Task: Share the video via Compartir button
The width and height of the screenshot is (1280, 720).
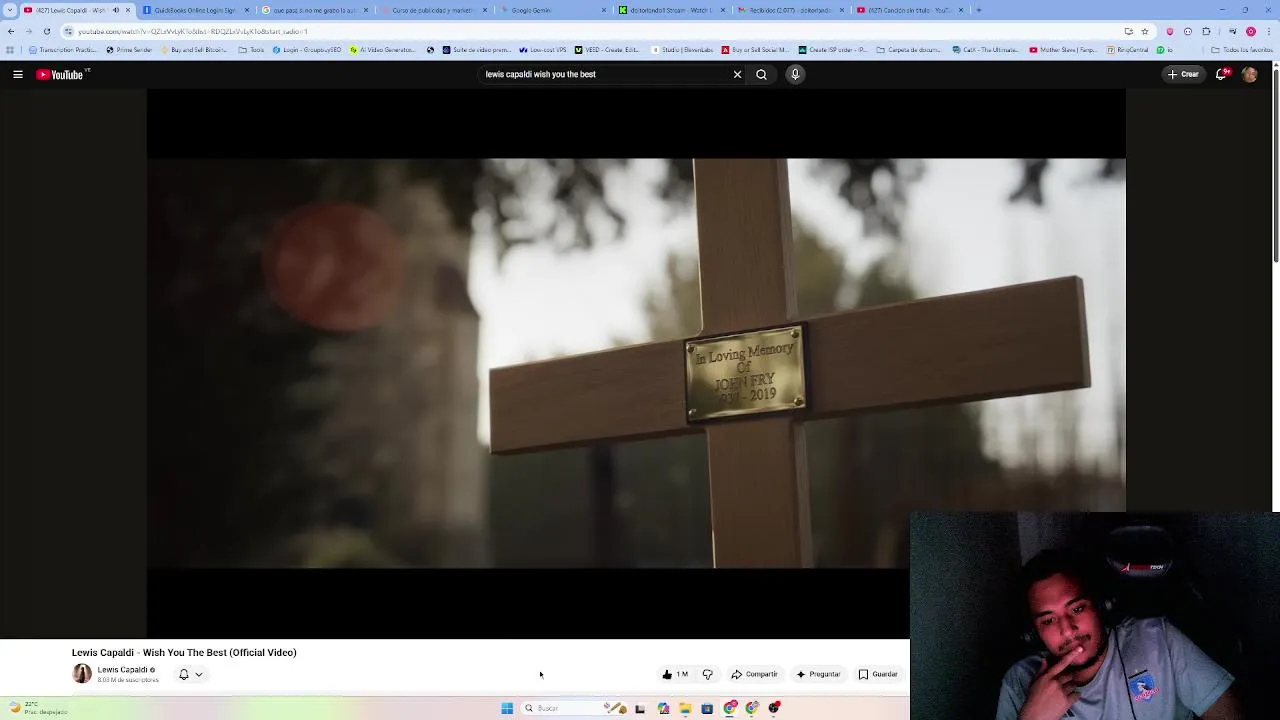Action: pos(754,674)
